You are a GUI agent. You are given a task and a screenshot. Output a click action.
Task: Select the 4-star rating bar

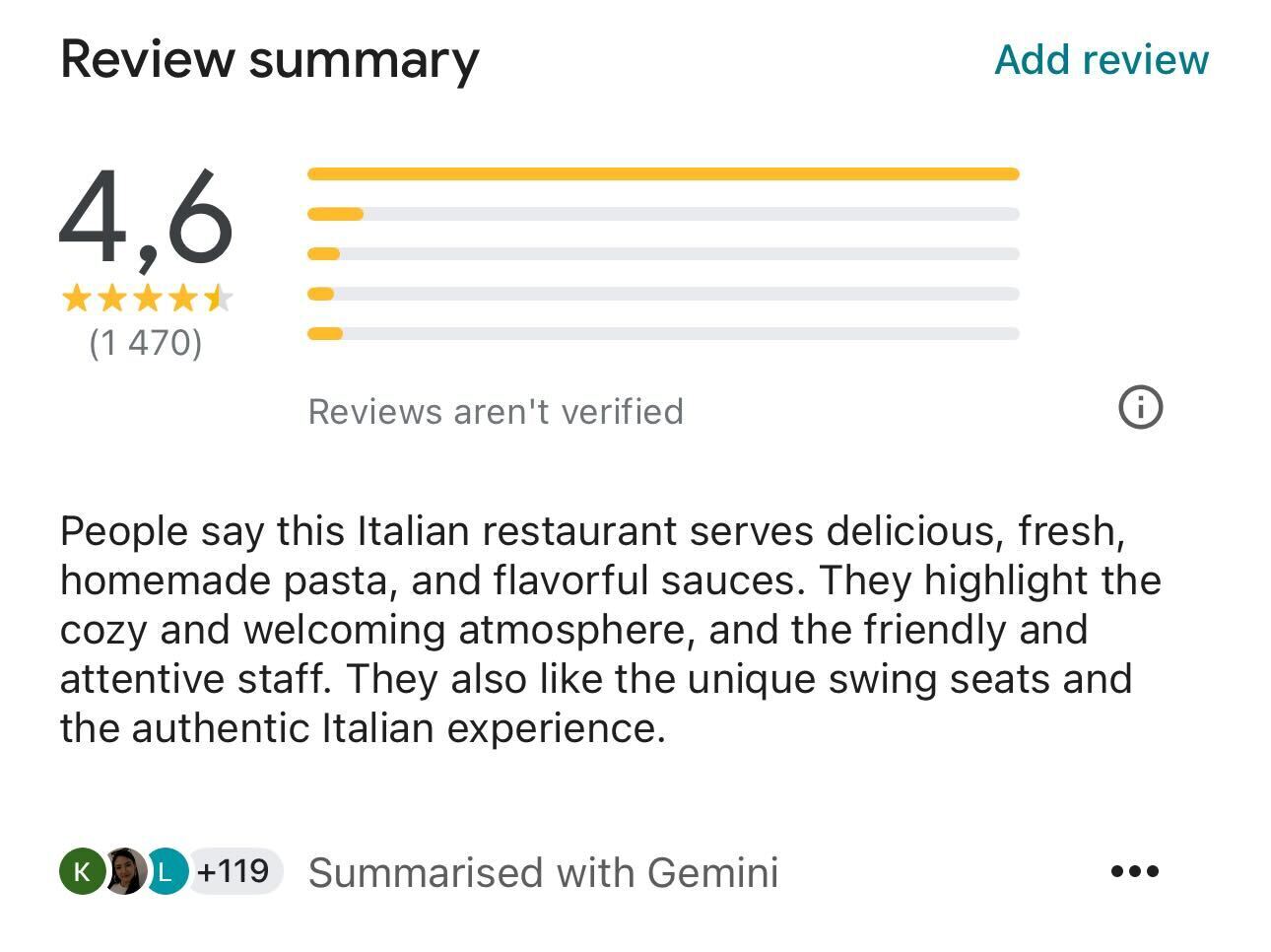click(664, 213)
